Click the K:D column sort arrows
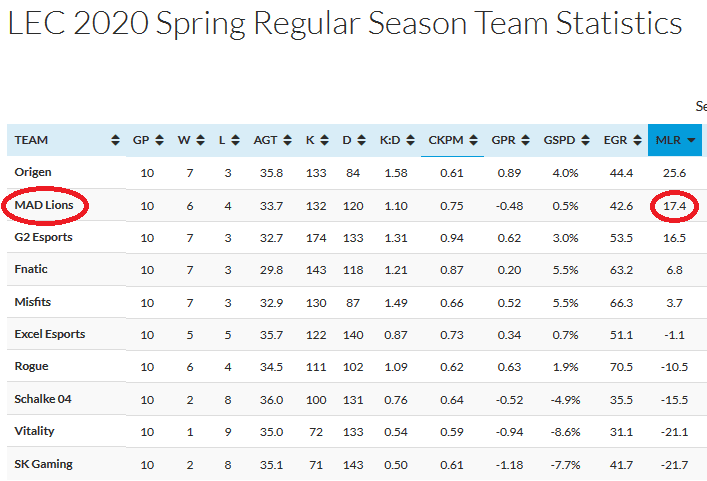Image resolution: width=707 pixels, height=481 pixels. click(x=410, y=140)
